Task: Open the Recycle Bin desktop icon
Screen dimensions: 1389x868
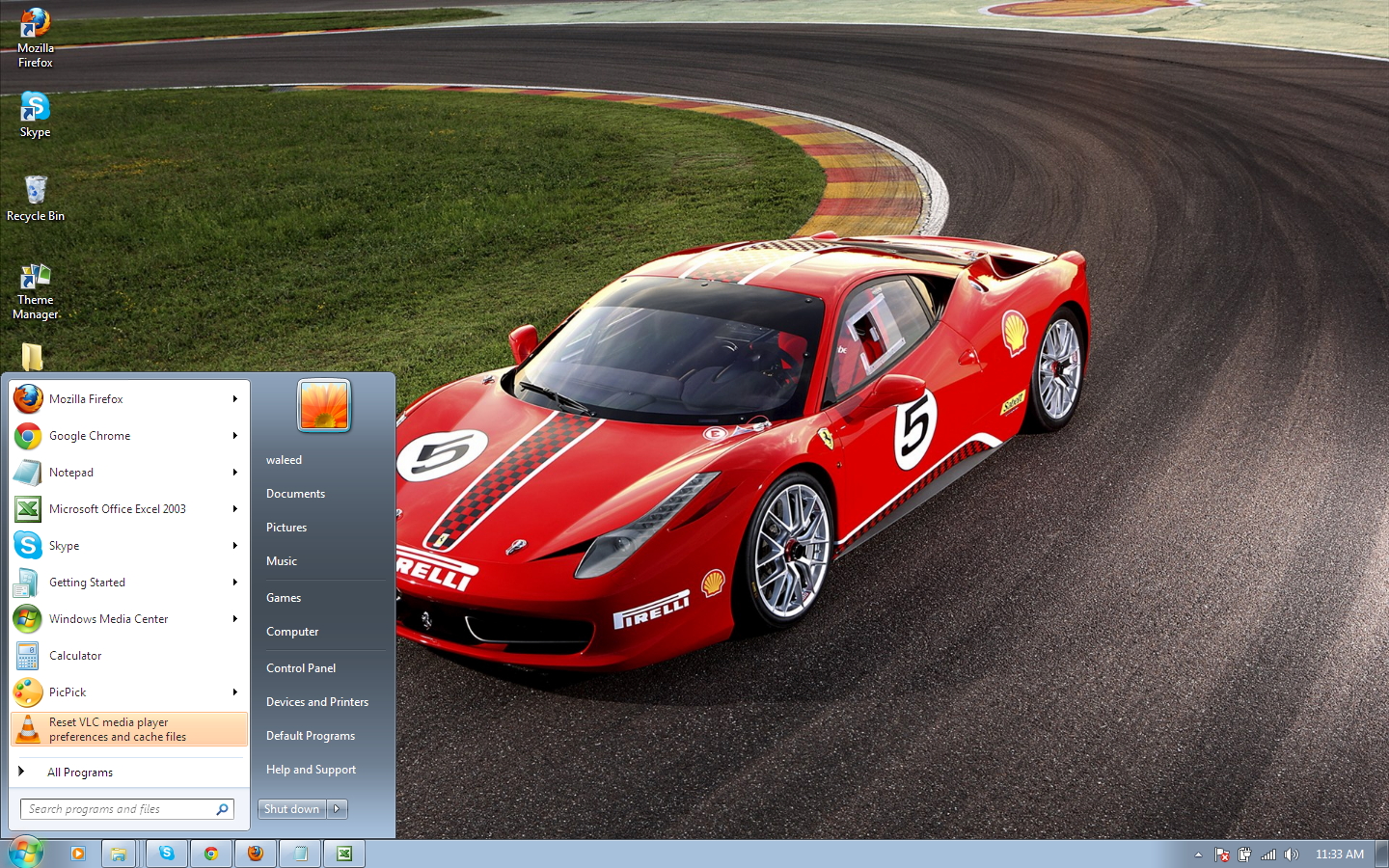Action: click(x=35, y=199)
